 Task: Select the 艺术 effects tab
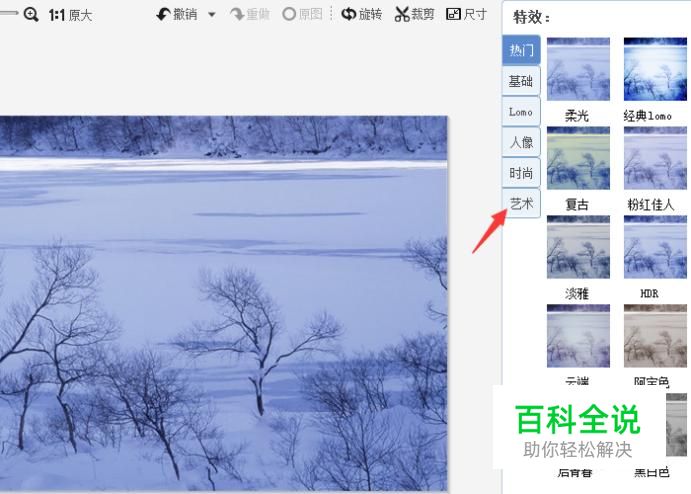[521, 203]
